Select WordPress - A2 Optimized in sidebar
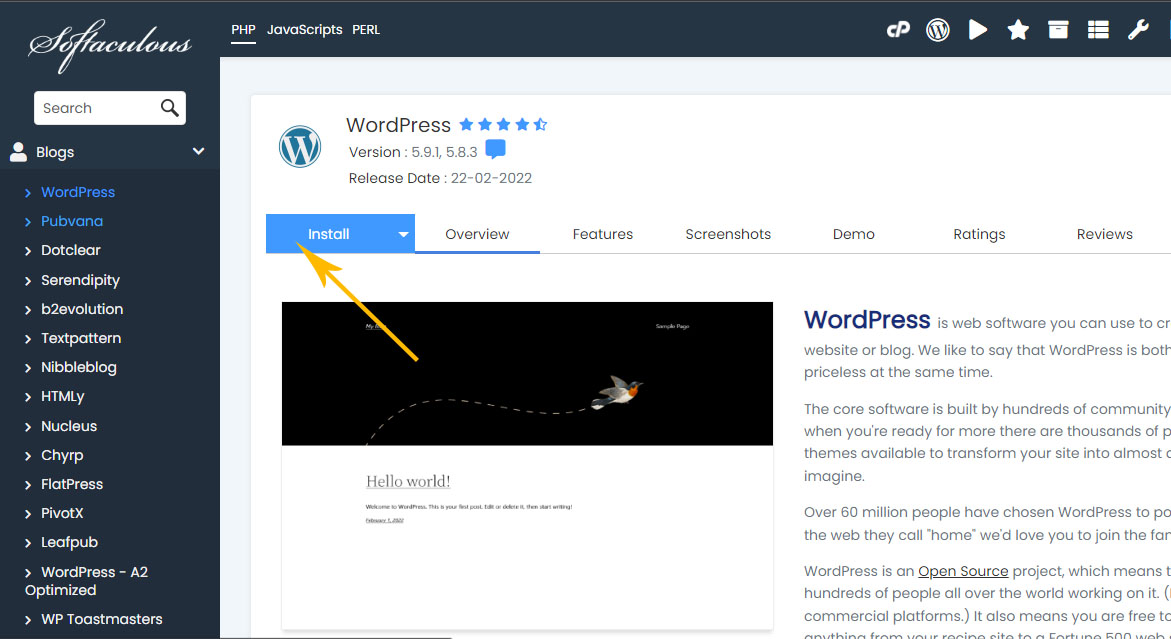Viewport: 1171px width, 639px height. click(x=87, y=582)
